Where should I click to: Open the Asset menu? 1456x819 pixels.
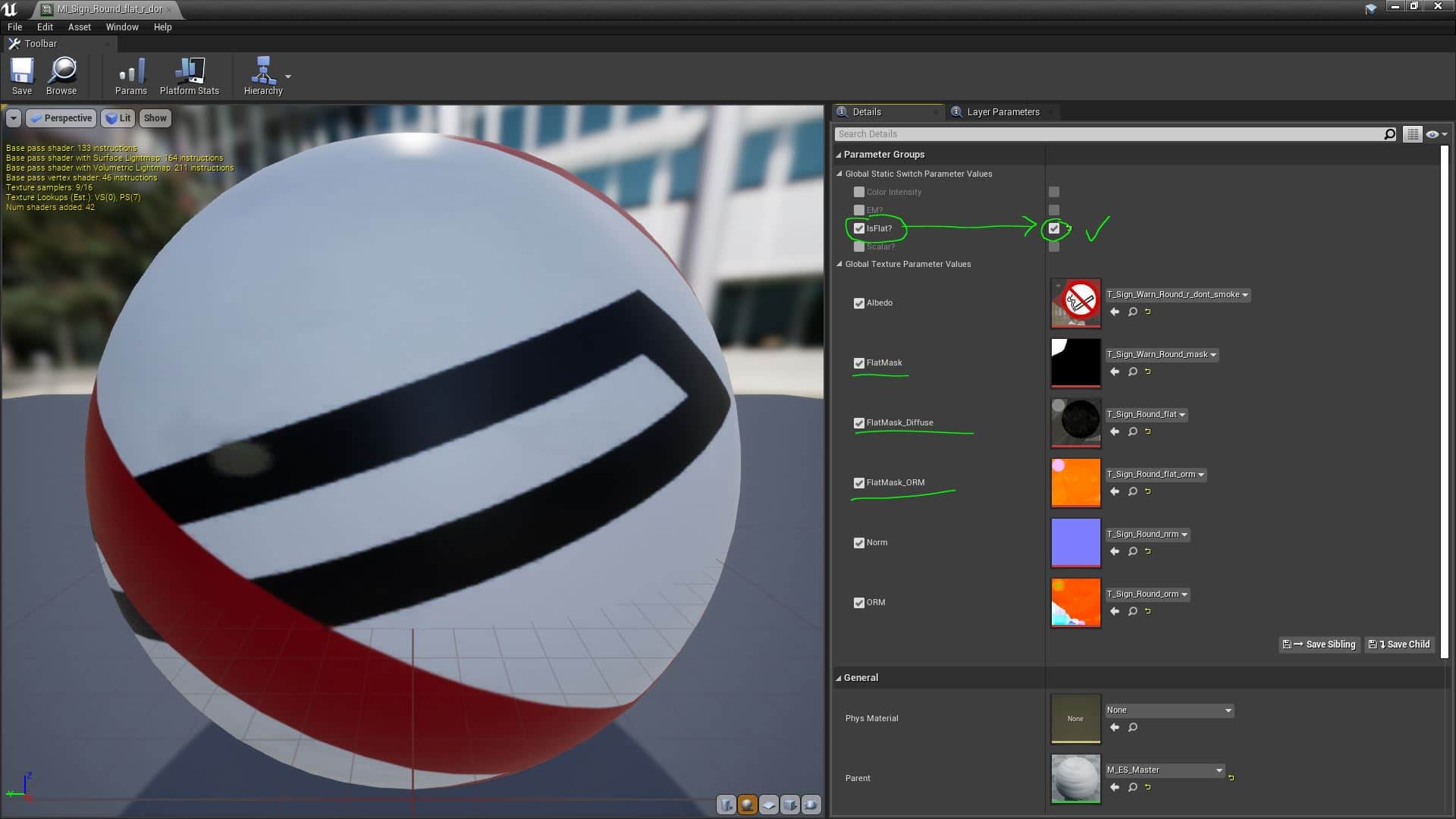click(79, 27)
